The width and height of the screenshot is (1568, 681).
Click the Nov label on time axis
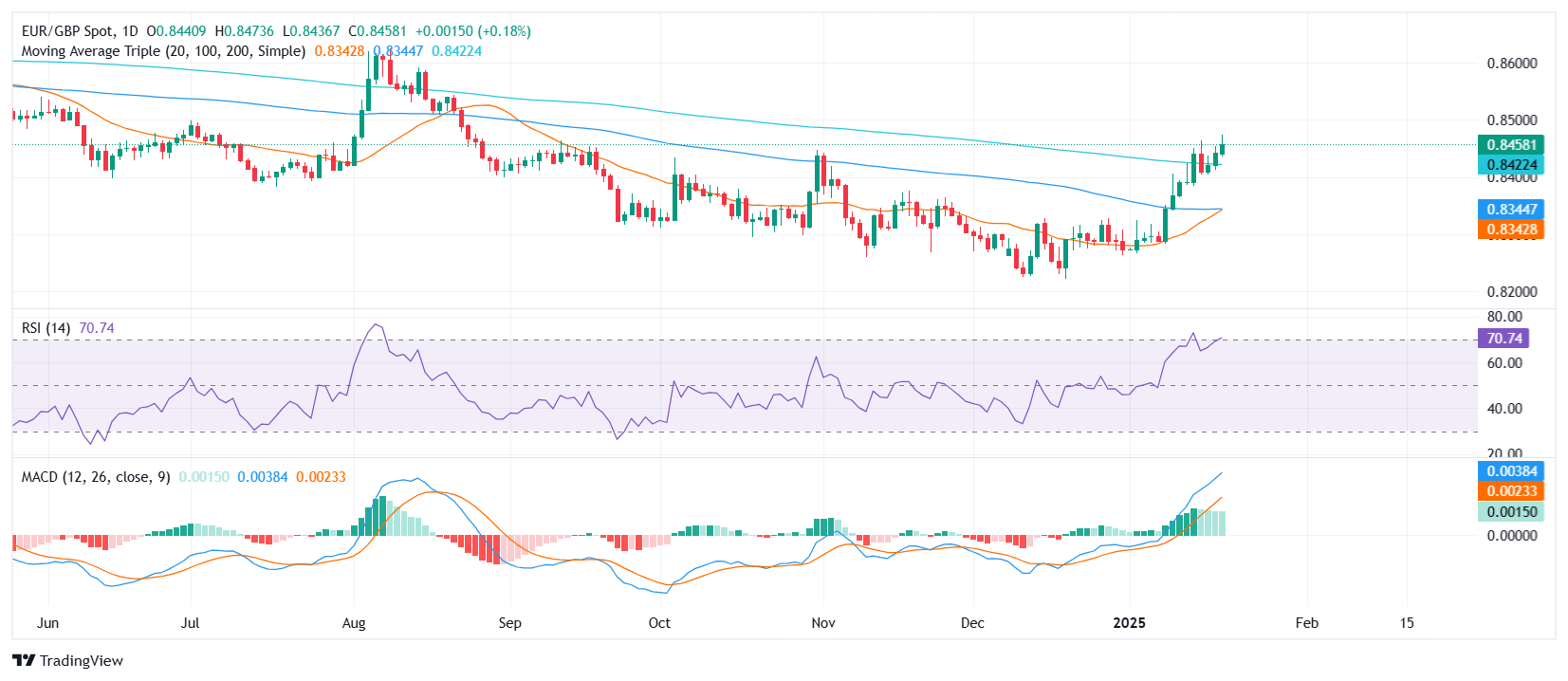coord(823,623)
